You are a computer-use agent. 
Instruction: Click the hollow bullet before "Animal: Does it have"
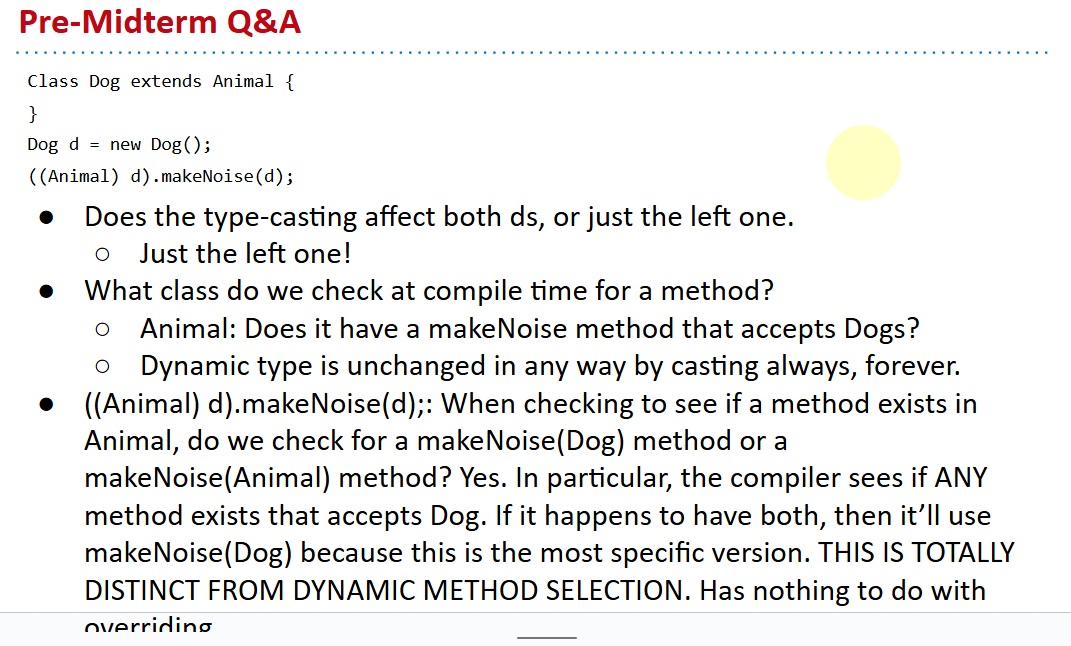(102, 329)
